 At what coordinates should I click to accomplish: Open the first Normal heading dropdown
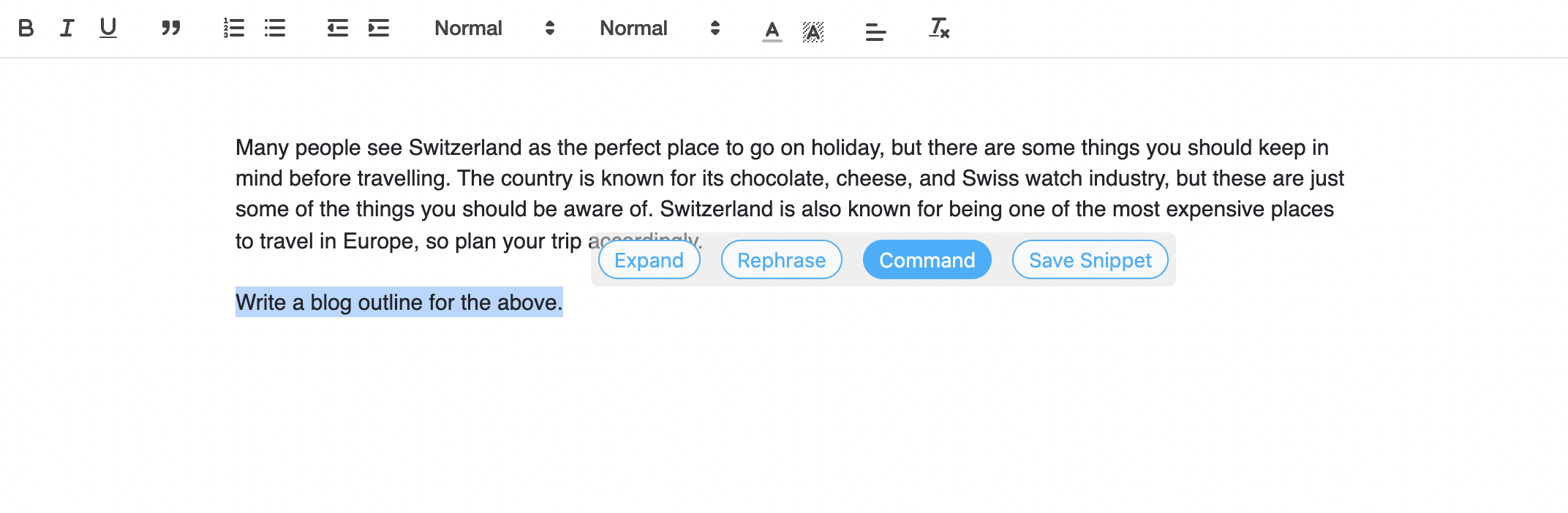pyautogui.click(x=495, y=28)
